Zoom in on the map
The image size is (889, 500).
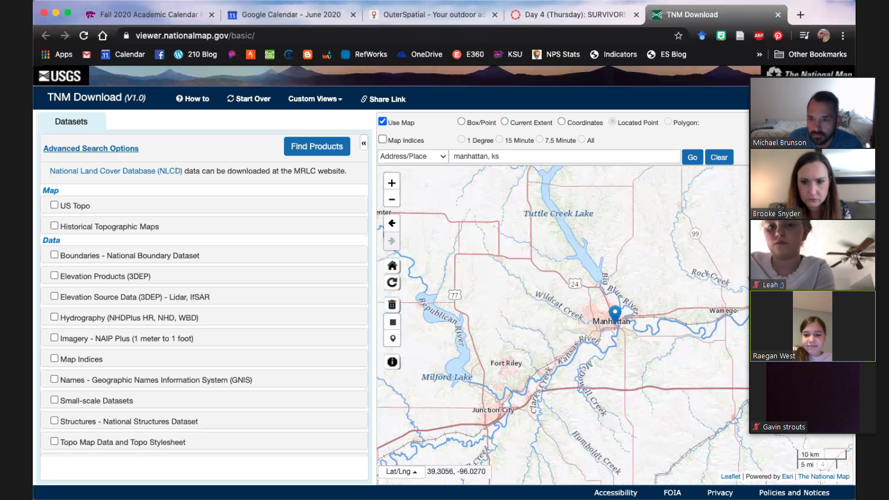(392, 183)
